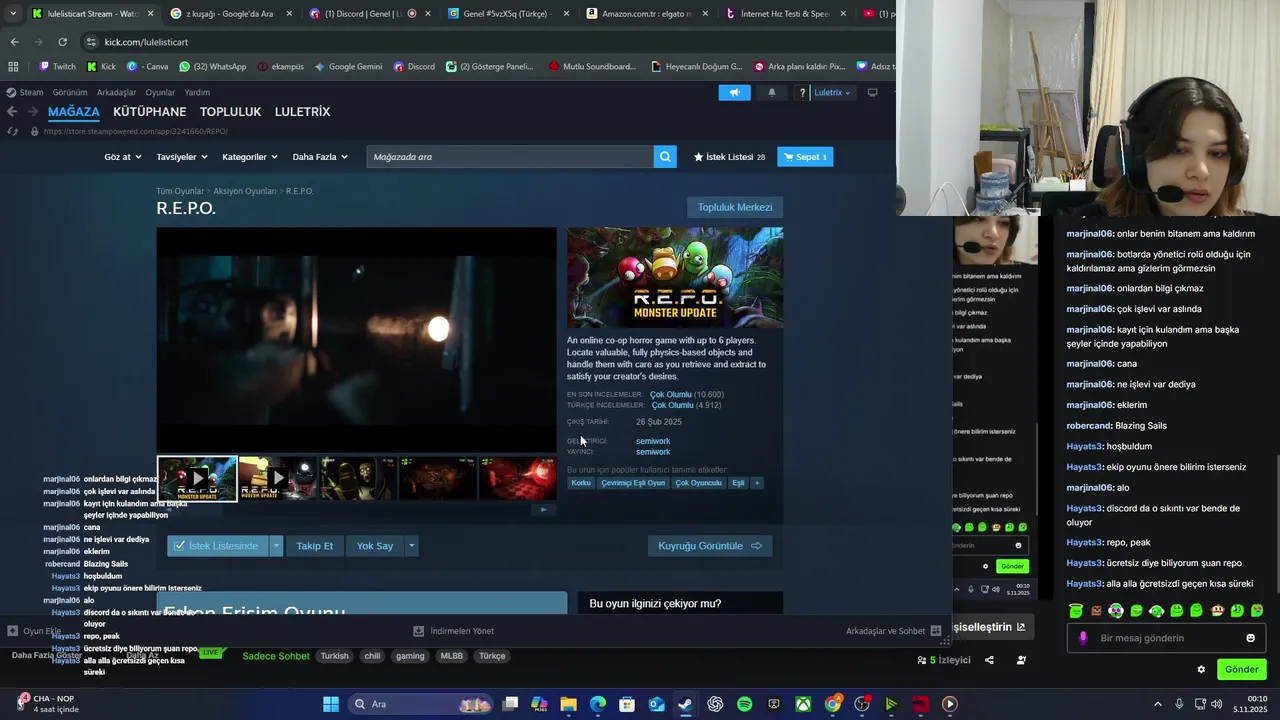Open LULETRIX profile tab
Viewport: 1280px width, 720px height.
[302, 112]
